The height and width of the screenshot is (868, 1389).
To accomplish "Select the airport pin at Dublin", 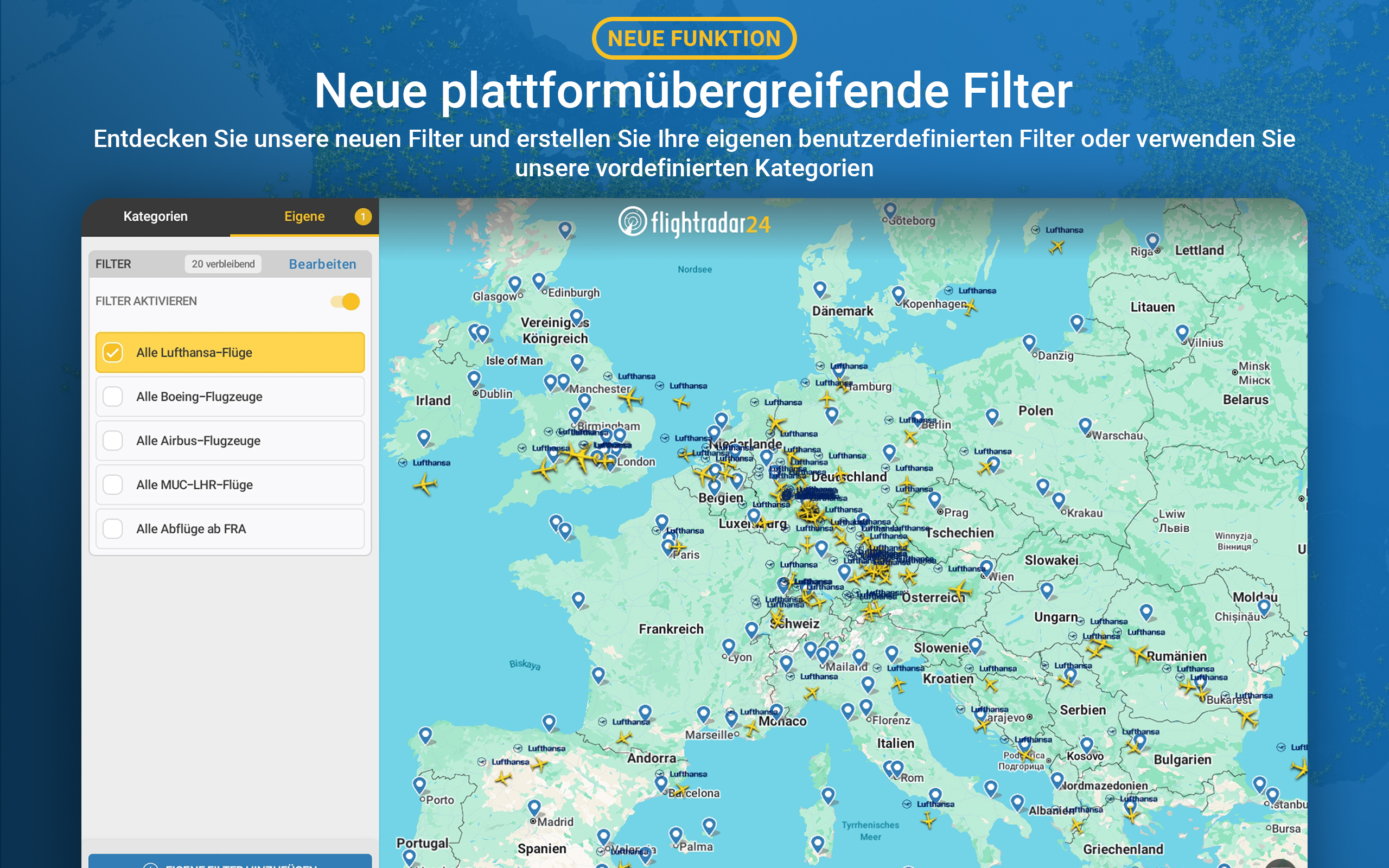I will [x=474, y=379].
